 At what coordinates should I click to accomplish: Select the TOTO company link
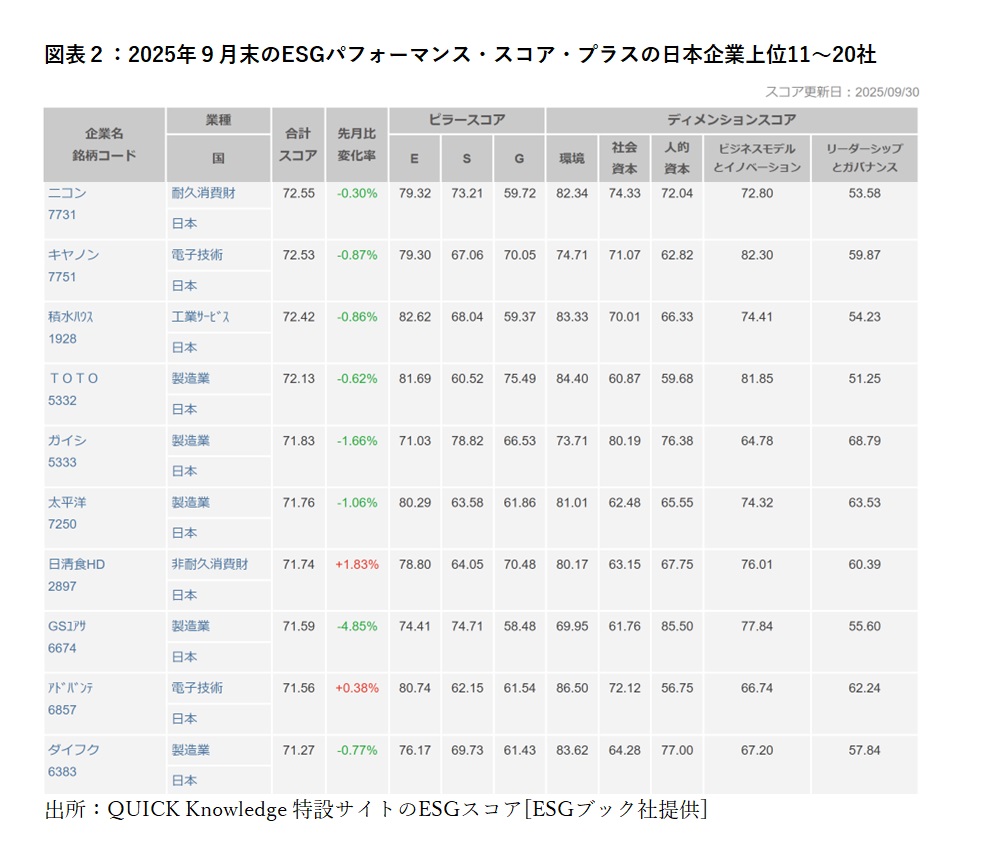pos(74,379)
